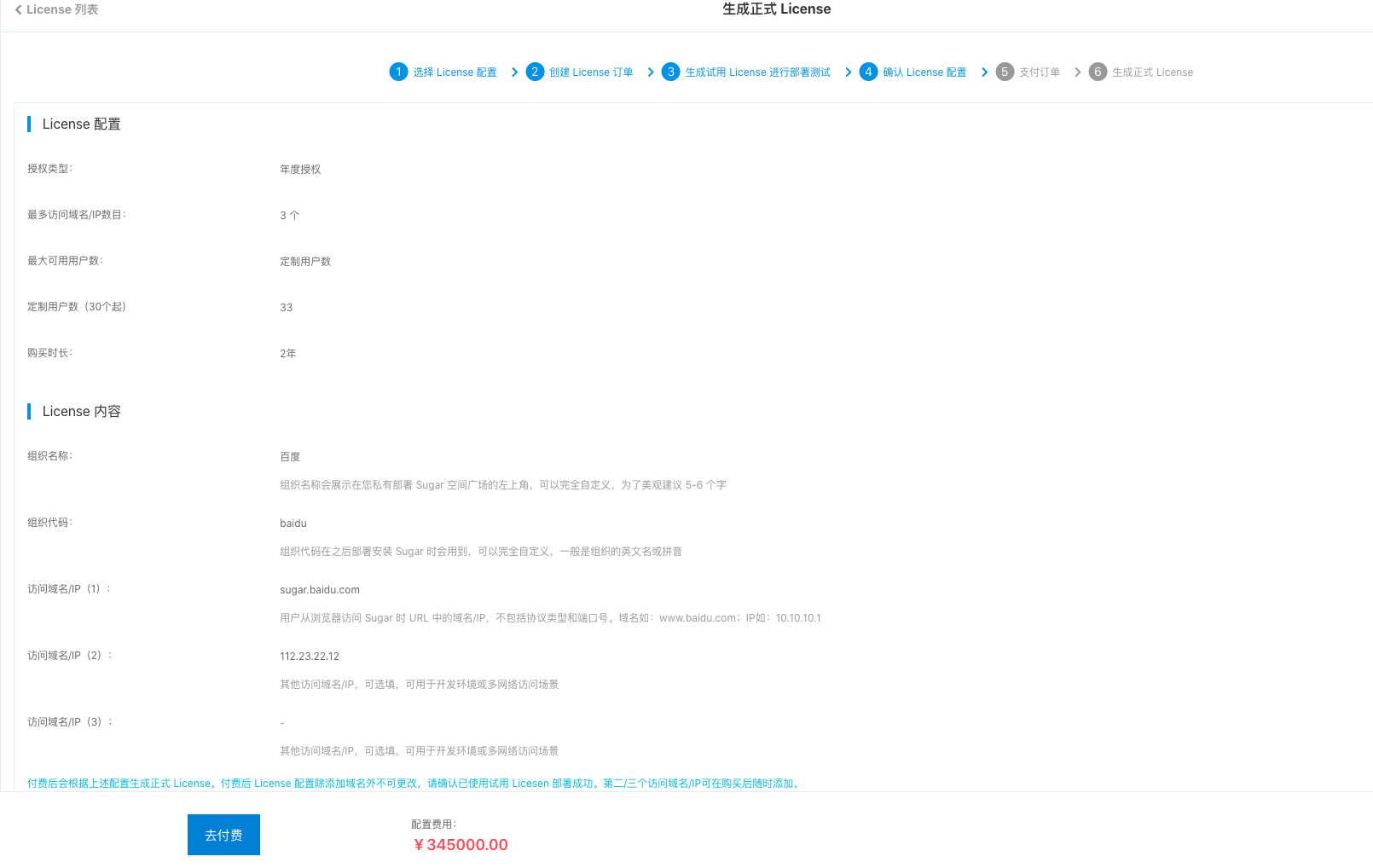The width and height of the screenshot is (1373, 868).
Task: Click chevron between steps 2 and 3
Action: [x=651, y=72]
